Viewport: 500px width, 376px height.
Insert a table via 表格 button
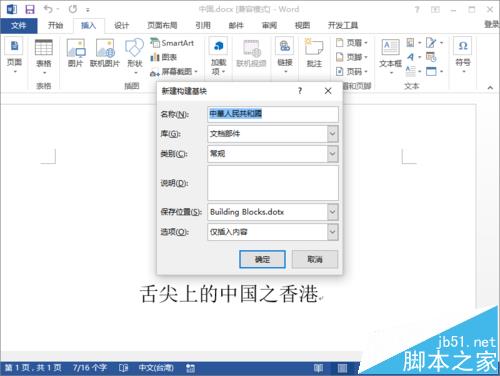[x=44, y=57]
